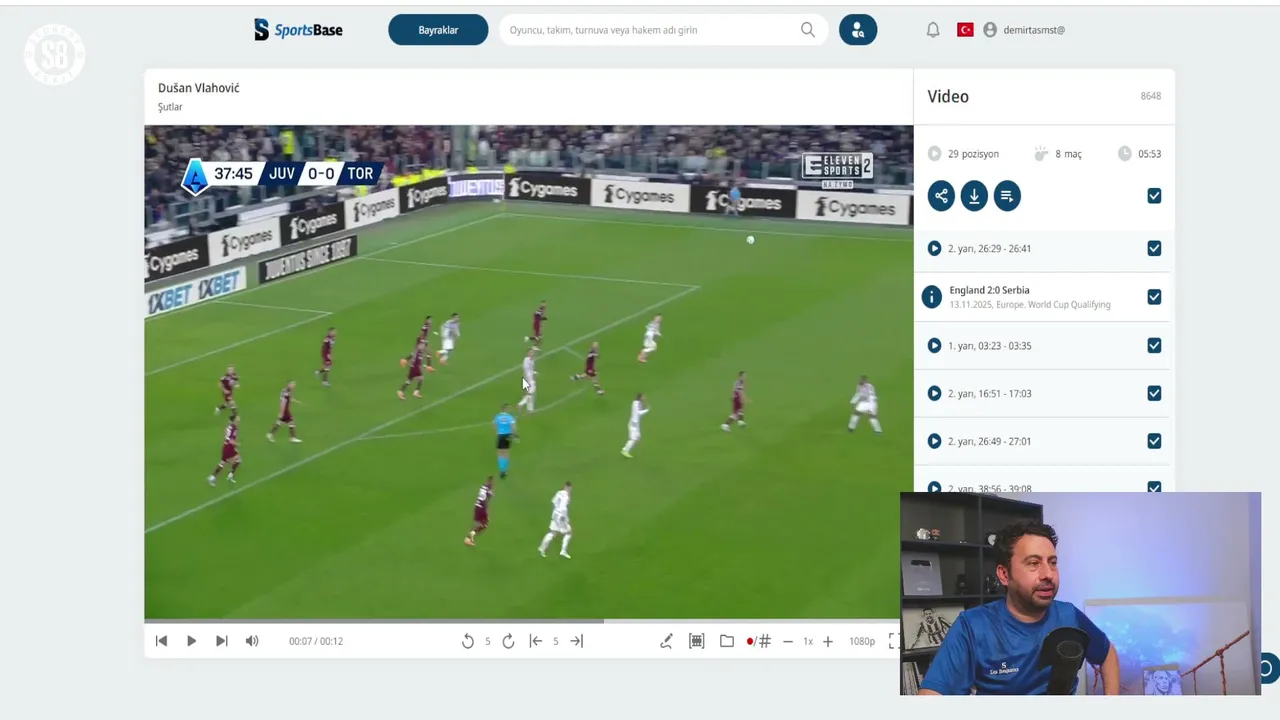The image size is (1280, 720).
Task: Click the 1x playback speed value
Action: 808,641
